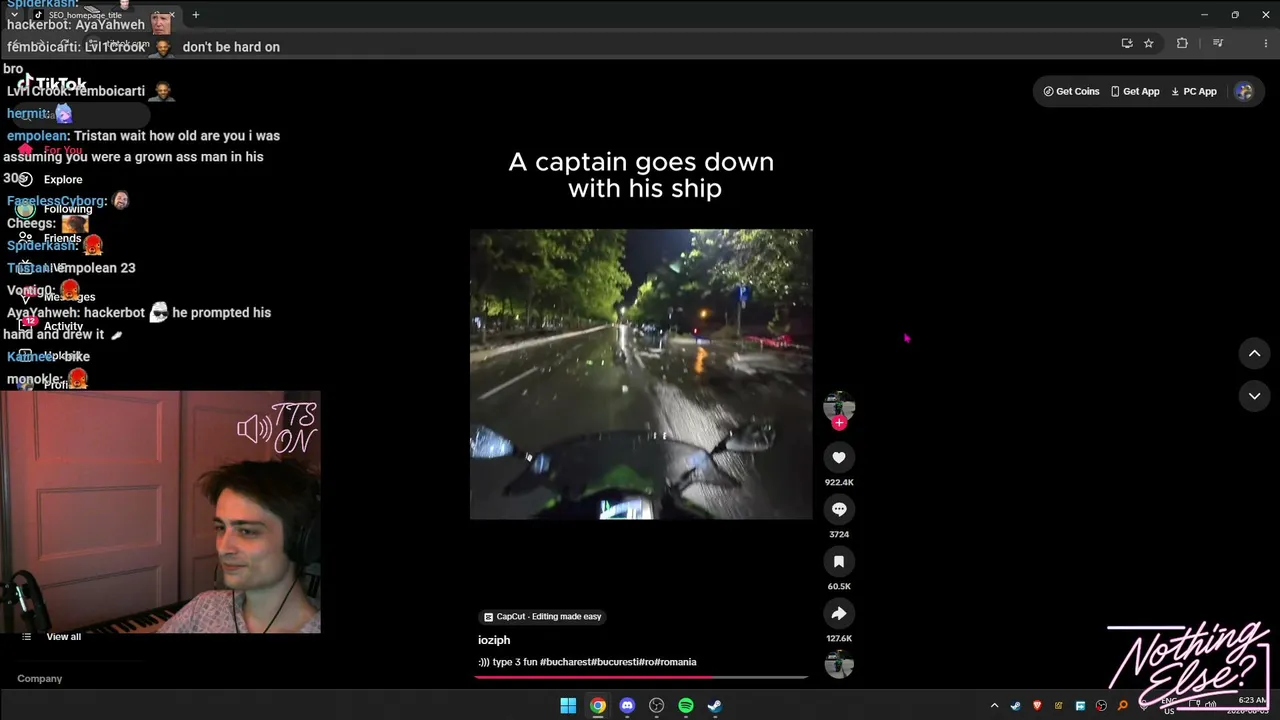Click the Steam icon in system tray
The width and height of the screenshot is (1280, 720).
pos(1015,706)
